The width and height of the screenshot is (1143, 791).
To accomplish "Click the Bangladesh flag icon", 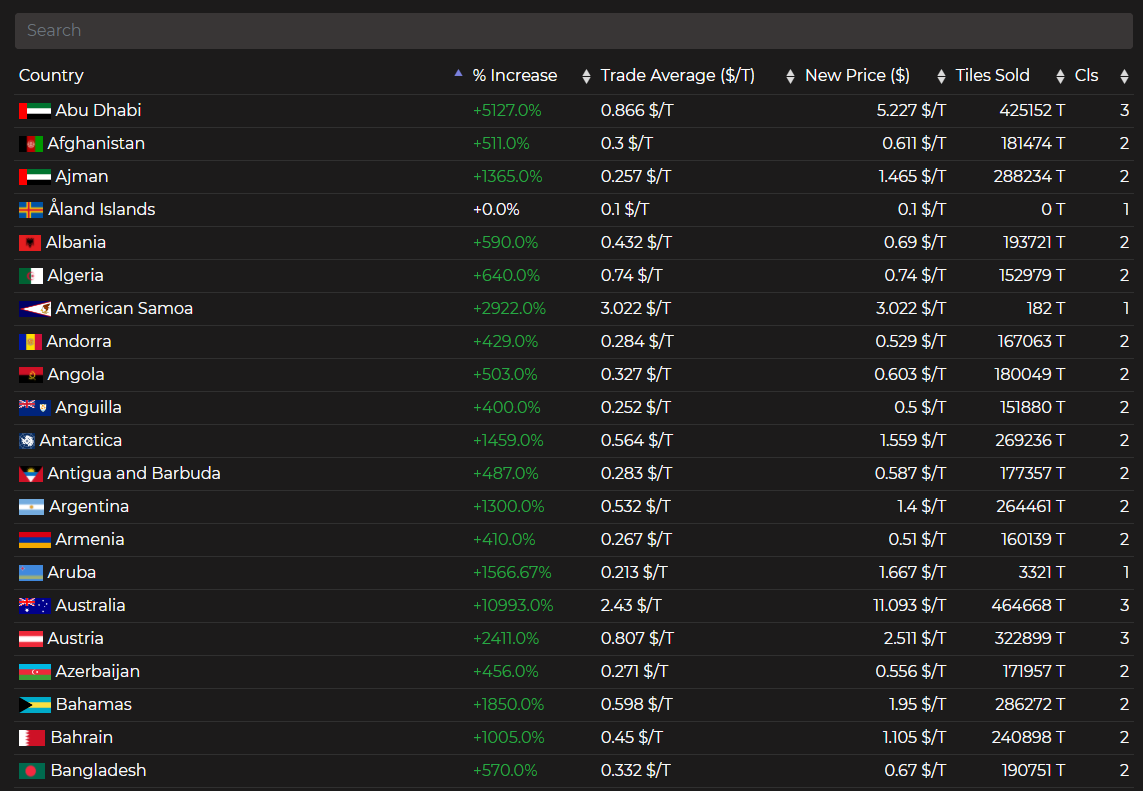I will coord(32,771).
